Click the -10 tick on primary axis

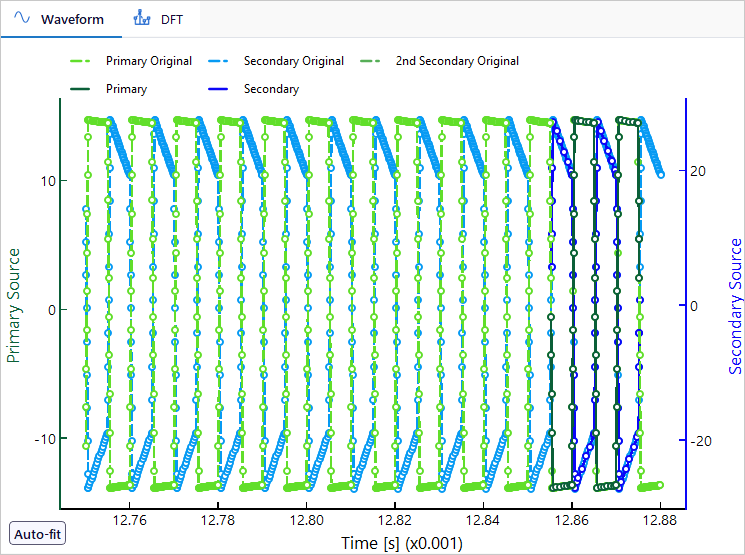click(x=44, y=439)
